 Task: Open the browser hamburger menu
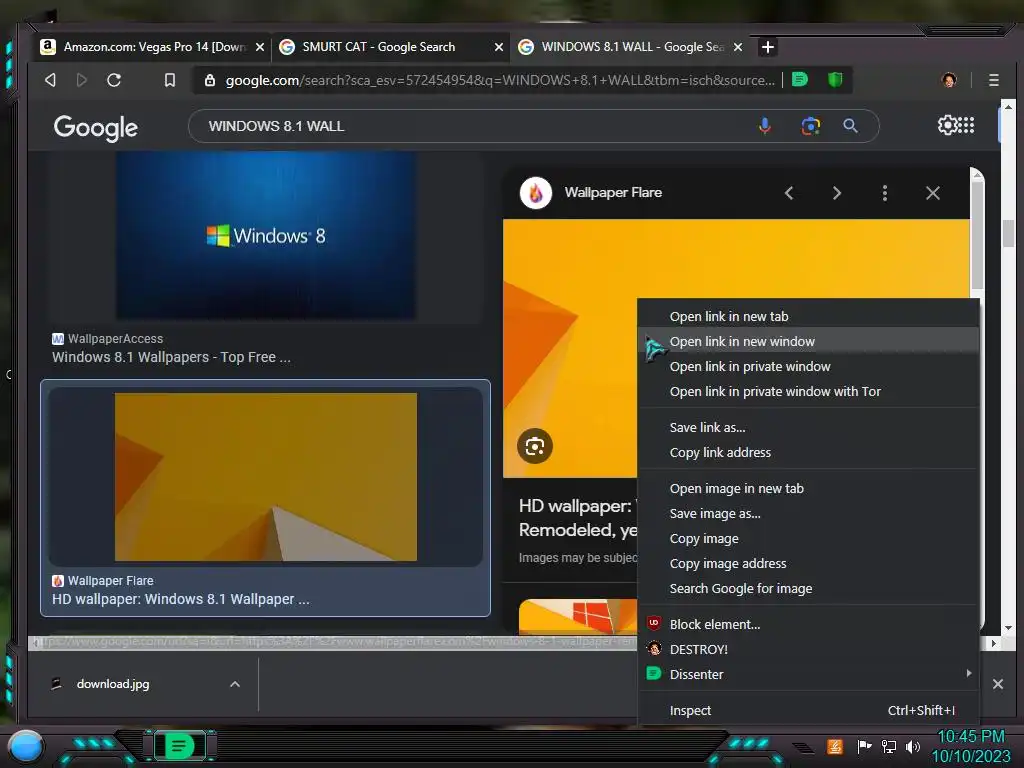click(x=993, y=80)
